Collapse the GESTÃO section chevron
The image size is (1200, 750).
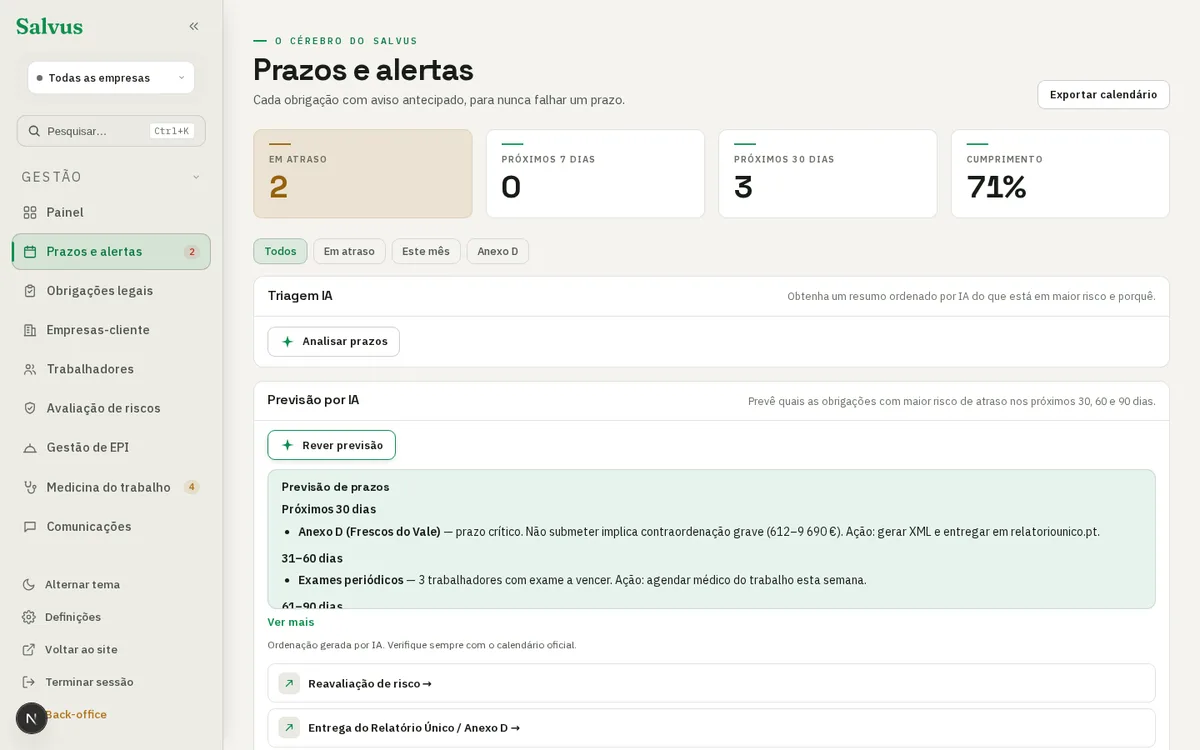(196, 177)
